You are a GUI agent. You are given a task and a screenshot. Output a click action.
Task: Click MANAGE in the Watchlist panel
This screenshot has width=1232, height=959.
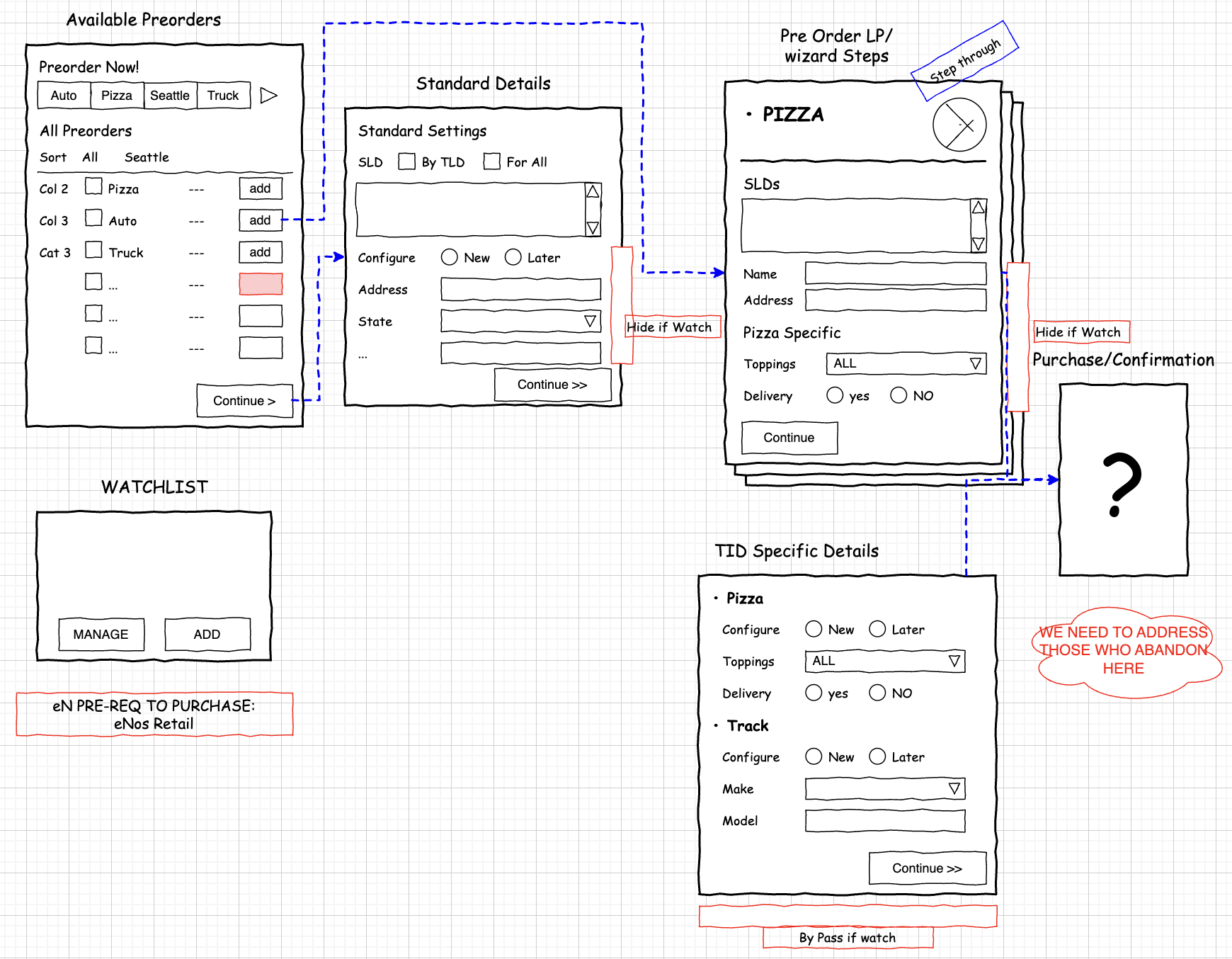pyautogui.click(x=101, y=634)
